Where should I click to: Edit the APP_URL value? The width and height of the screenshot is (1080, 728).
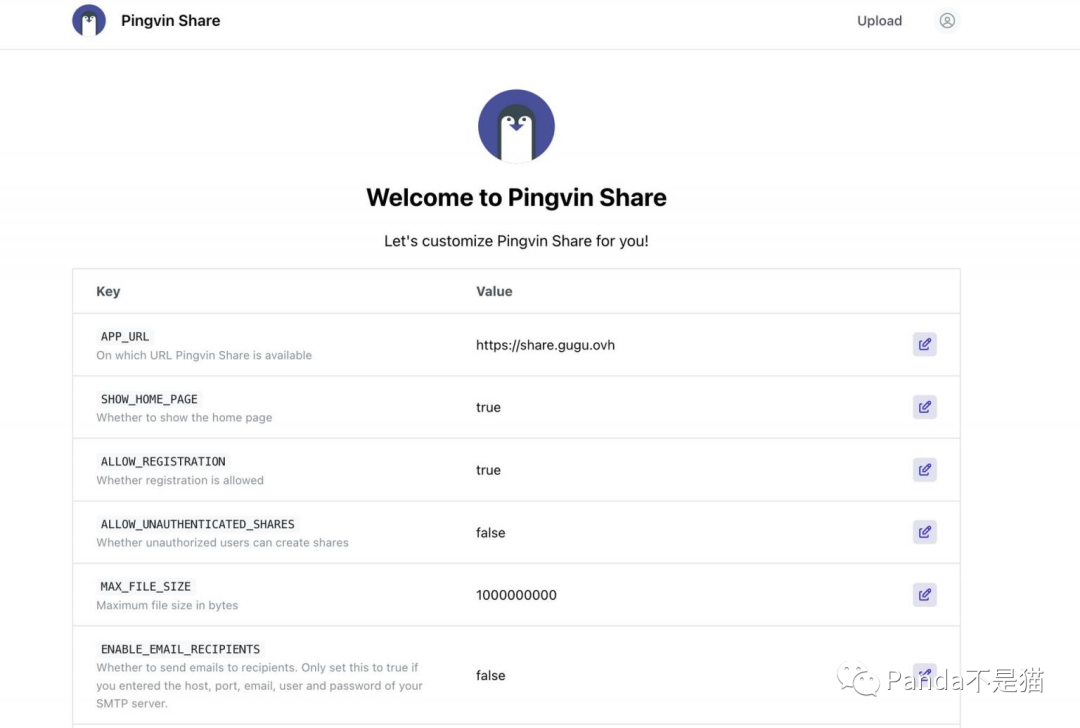pyautogui.click(x=924, y=344)
